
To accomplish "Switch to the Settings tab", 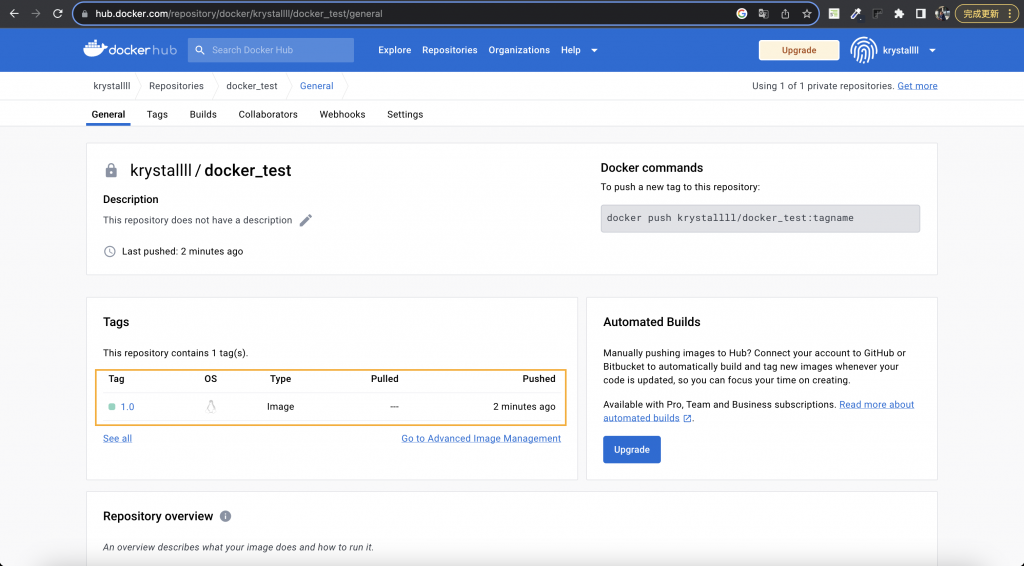I will (x=405, y=114).
